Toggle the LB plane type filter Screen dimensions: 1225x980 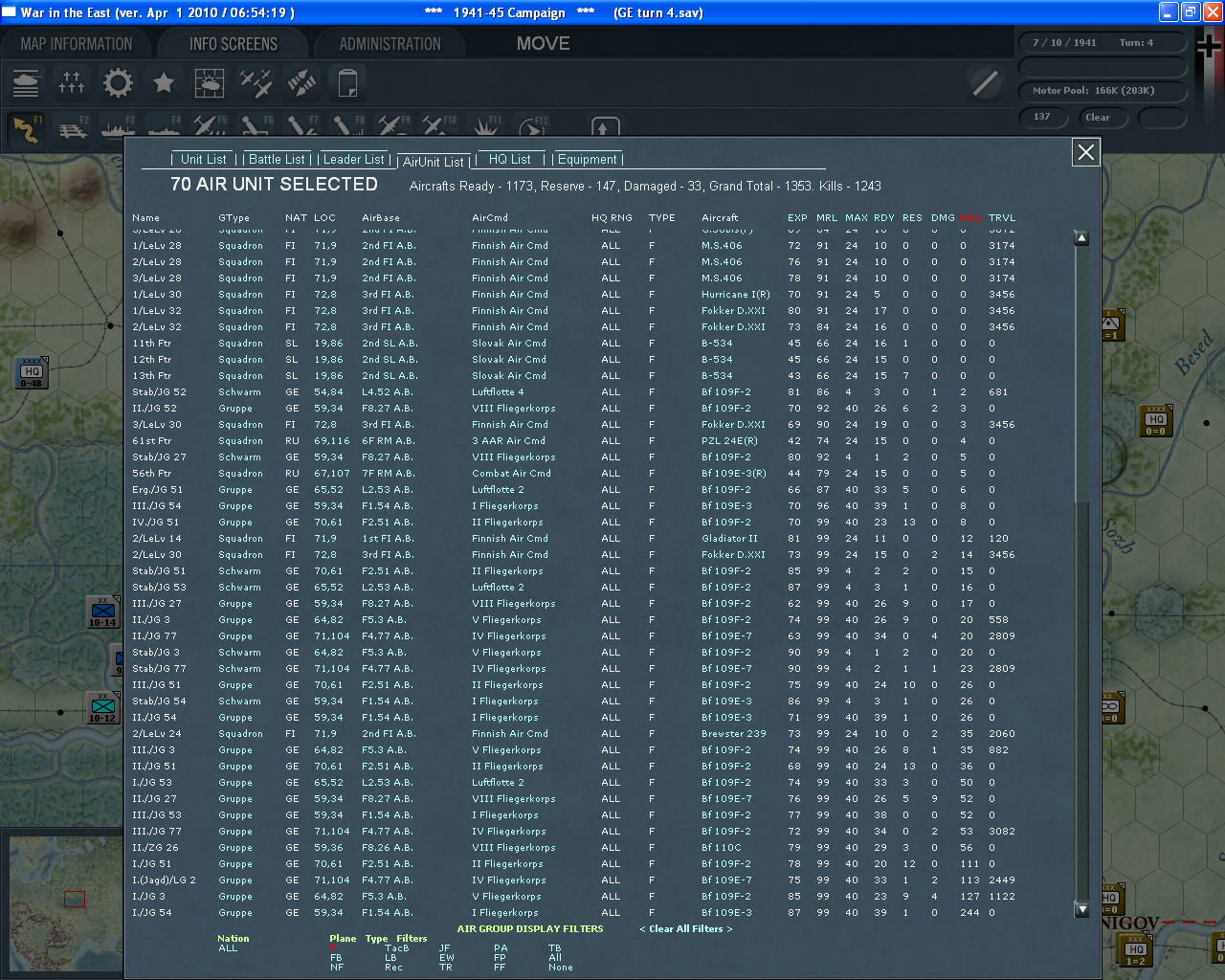pos(390,958)
